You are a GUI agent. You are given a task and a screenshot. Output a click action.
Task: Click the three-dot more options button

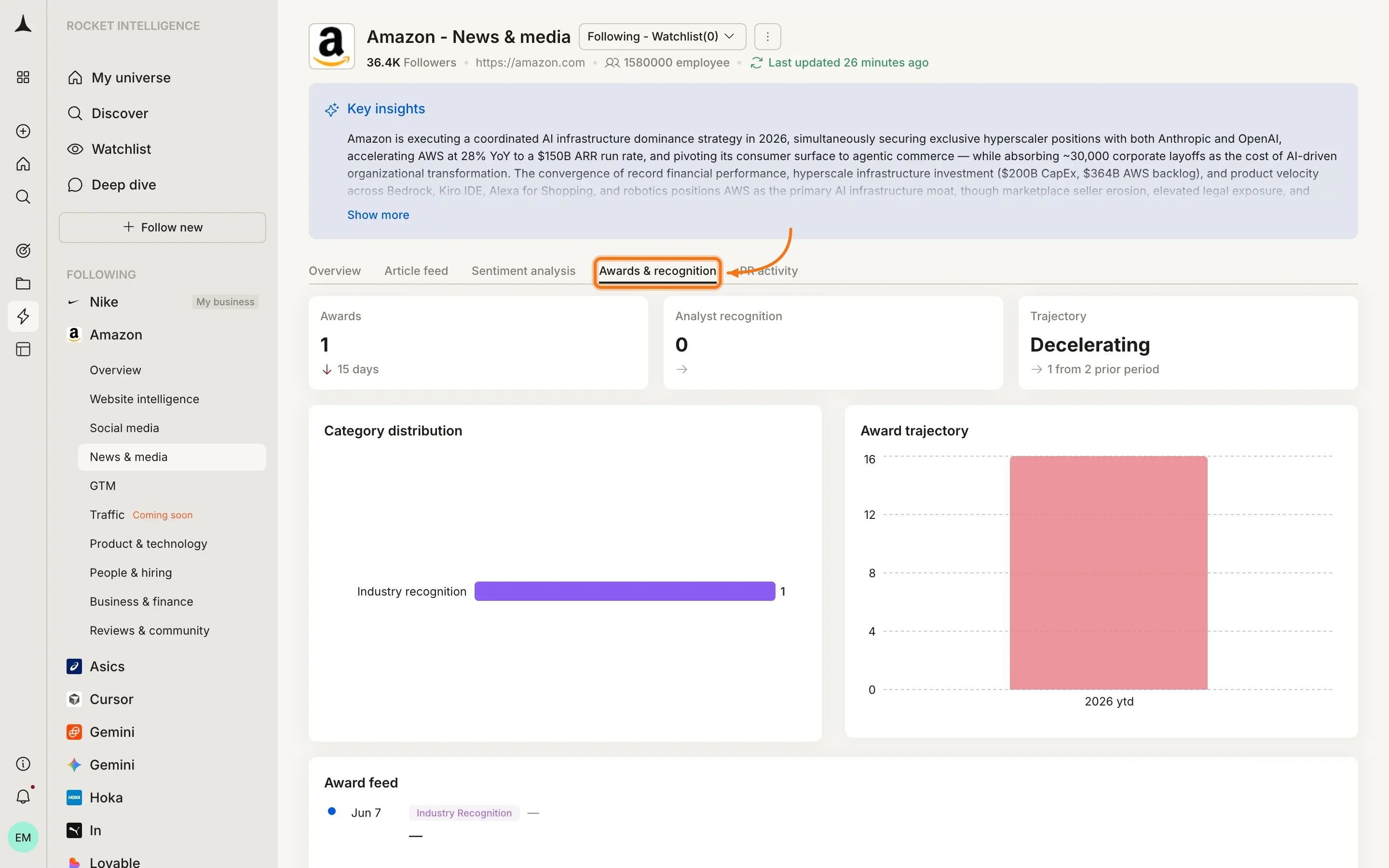(x=767, y=37)
